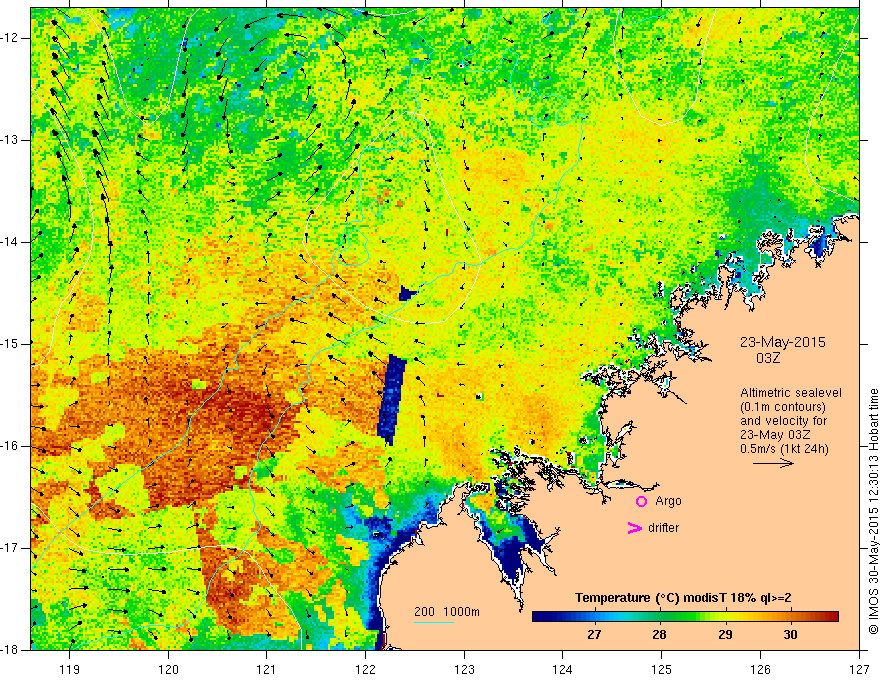Click the longitude axis label 124
Screen dimensions: 880x680
(563, 669)
